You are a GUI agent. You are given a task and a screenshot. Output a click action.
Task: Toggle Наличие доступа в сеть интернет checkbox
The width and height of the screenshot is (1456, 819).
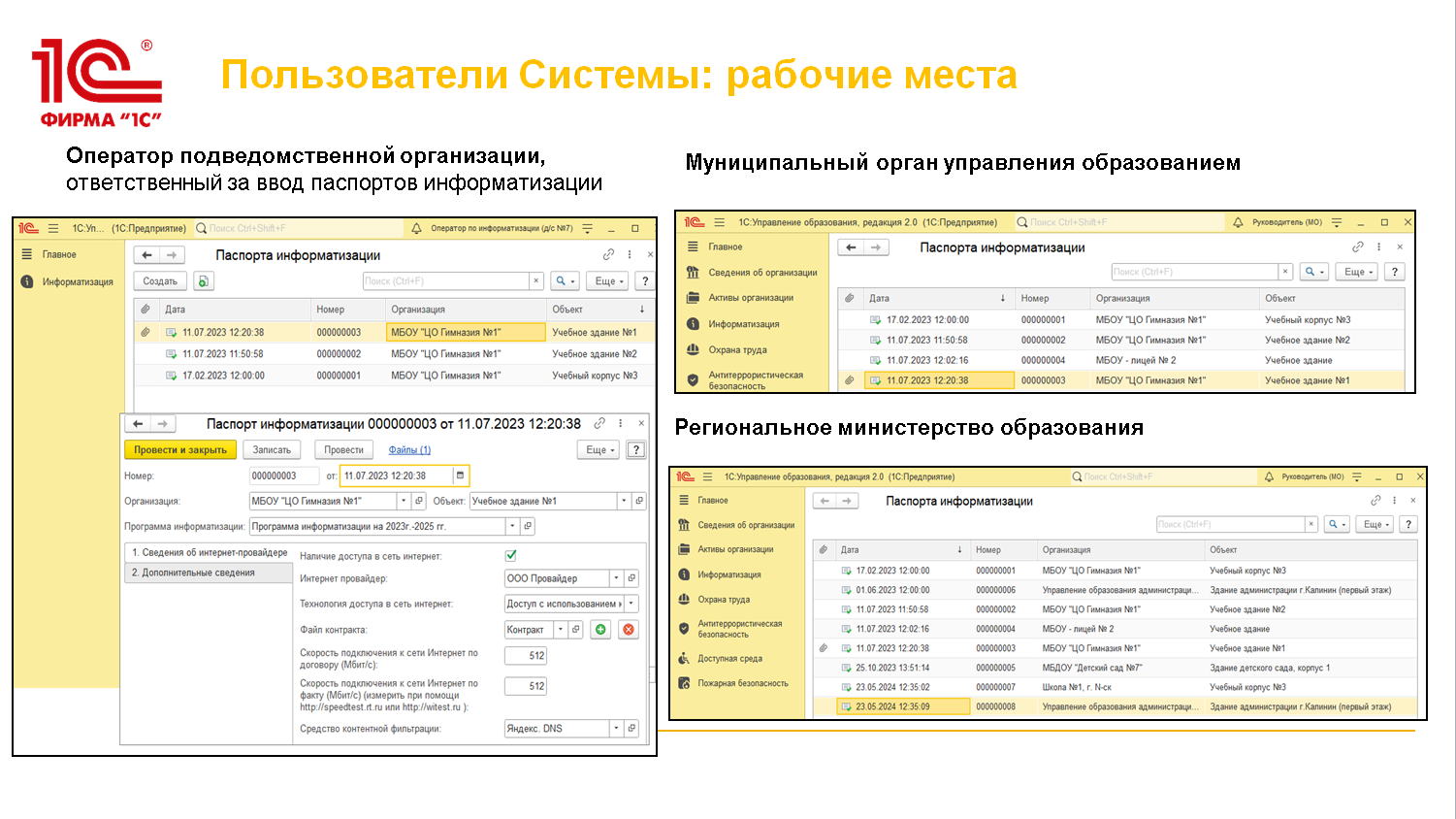click(511, 556)
